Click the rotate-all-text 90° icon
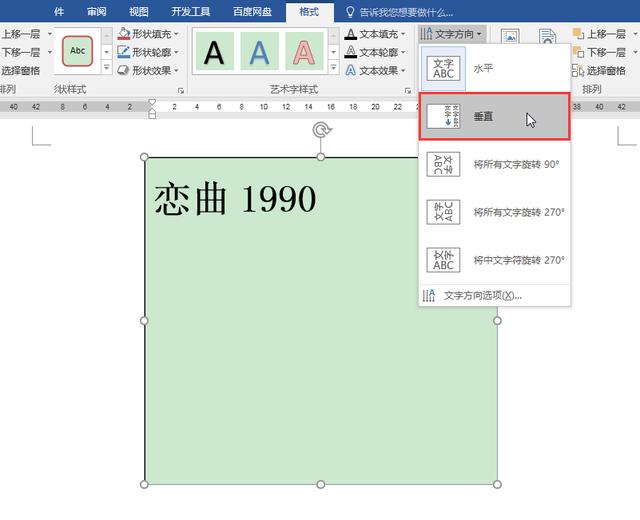This screenshot has height=520, width=640. click(x=443, y=164)
